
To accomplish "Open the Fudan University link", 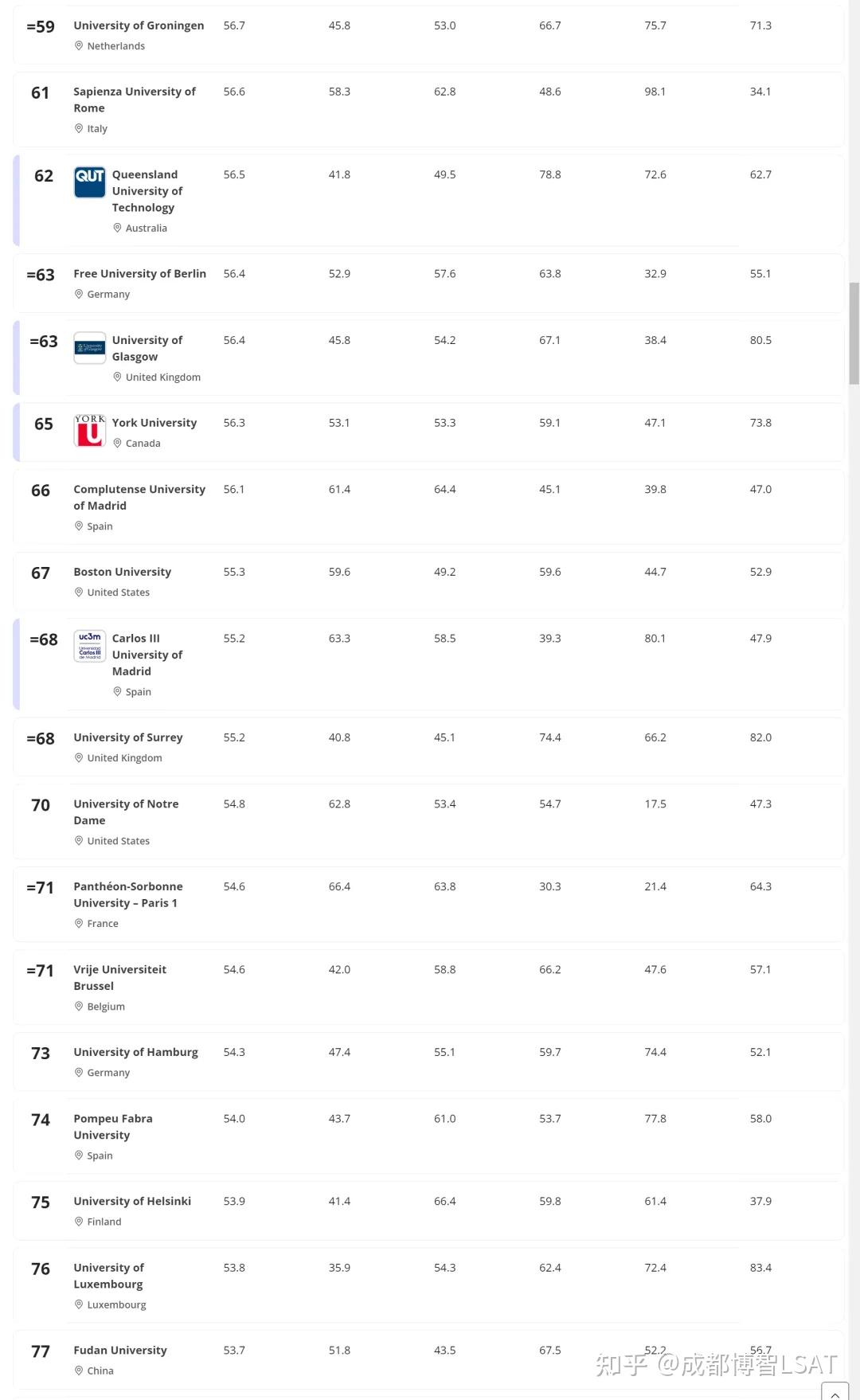I will [120, 1351].
